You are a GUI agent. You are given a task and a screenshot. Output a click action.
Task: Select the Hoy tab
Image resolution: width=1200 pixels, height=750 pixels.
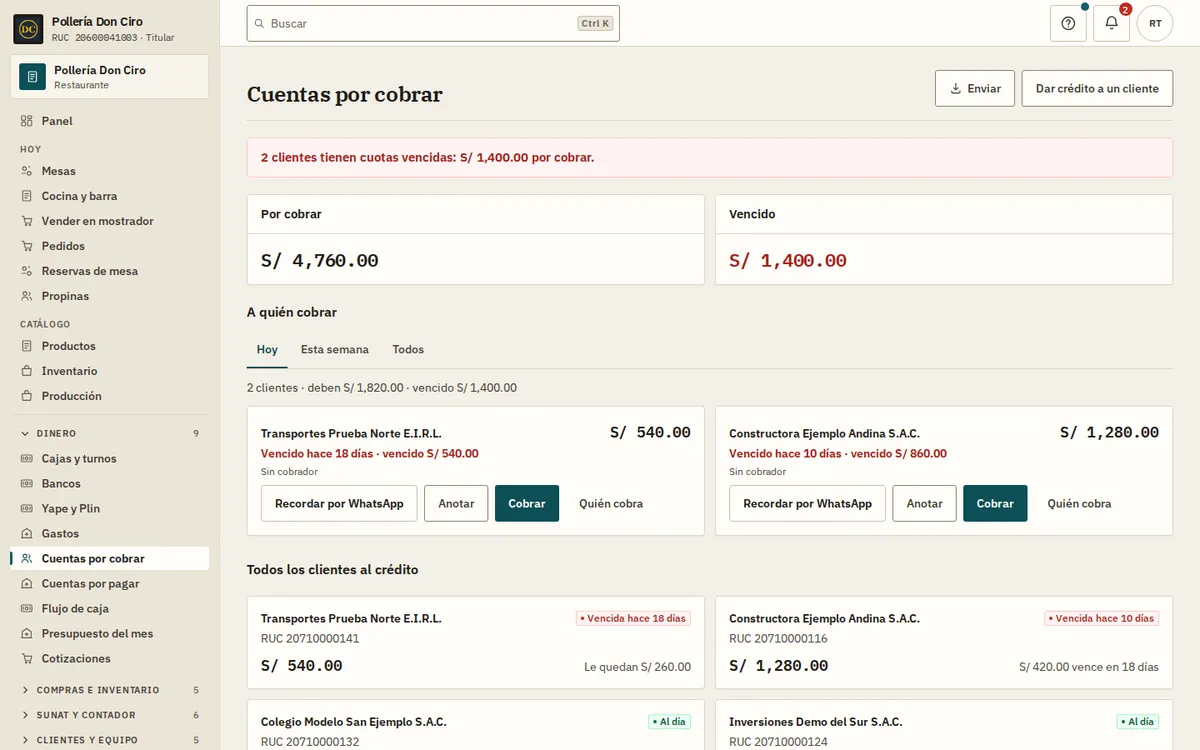coord(267,350)
